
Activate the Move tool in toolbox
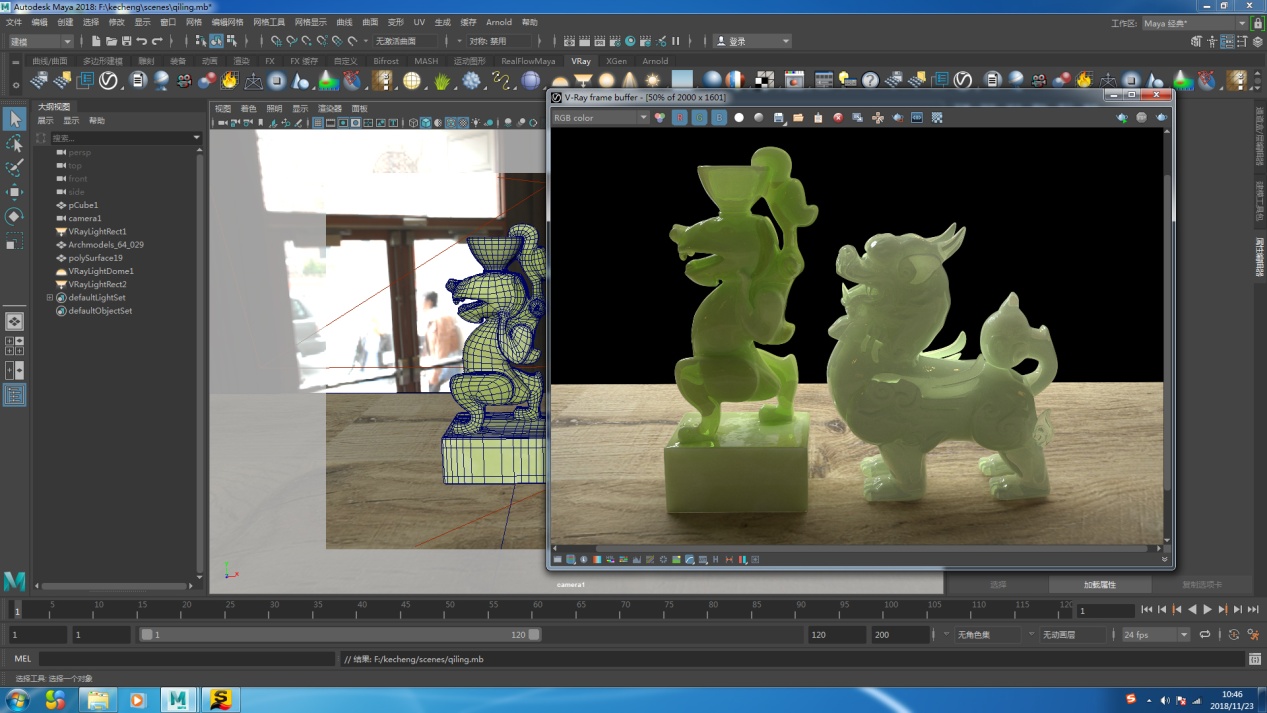[14, 192]
